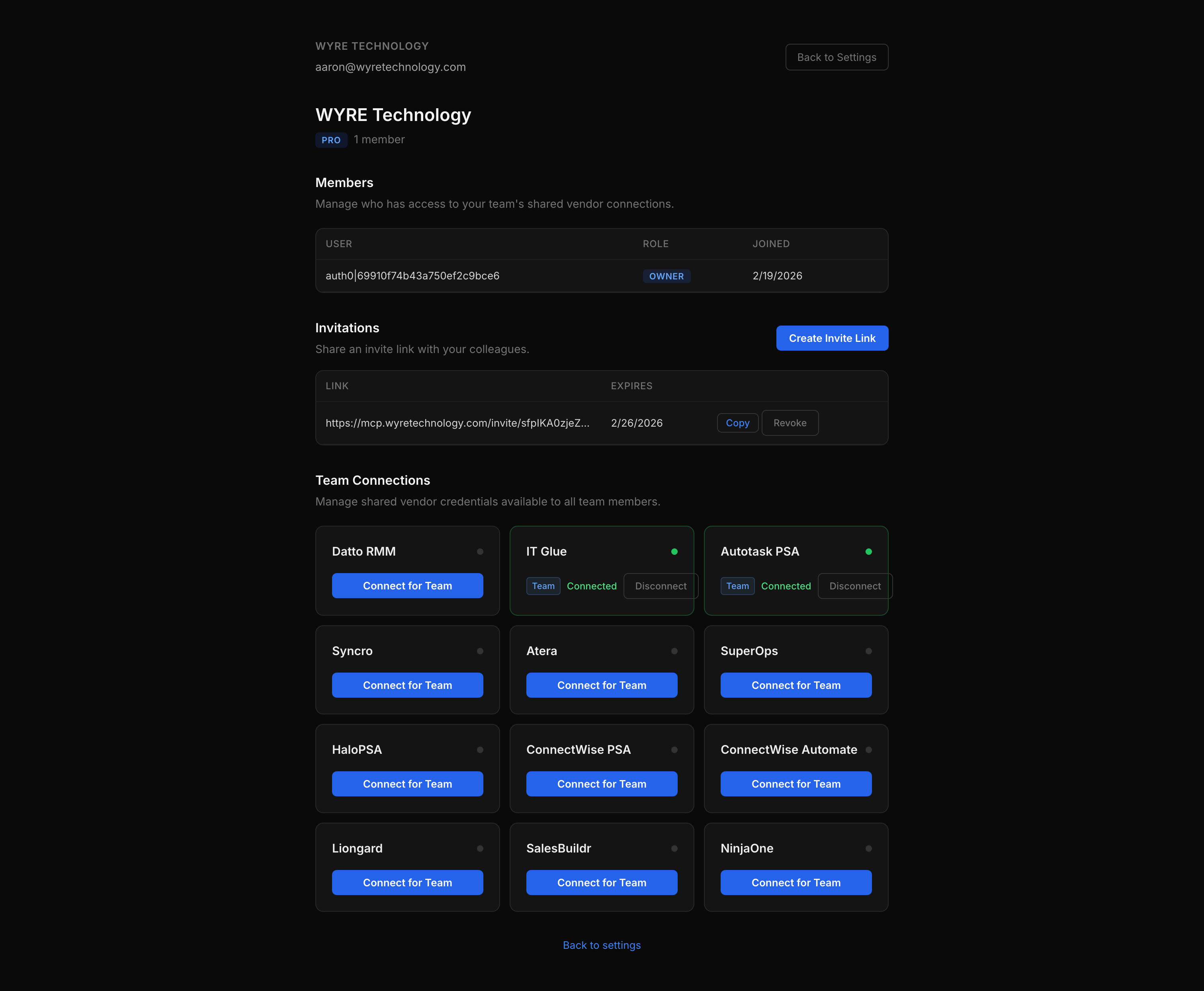Connect ConnectWise Automate for the team
The width and height of the screenshot is (1204, 991).
[795, 783]
